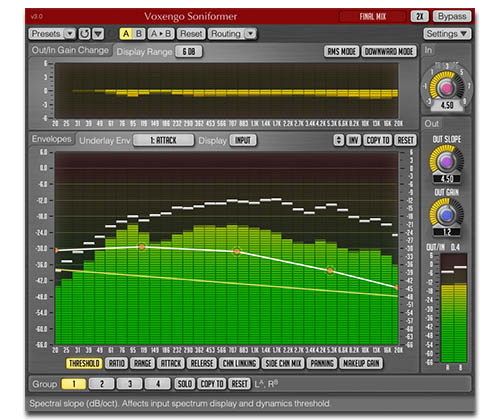500x420 pixels.
Task: Select the RELEASE envelope tab
Action: [202, 363]
